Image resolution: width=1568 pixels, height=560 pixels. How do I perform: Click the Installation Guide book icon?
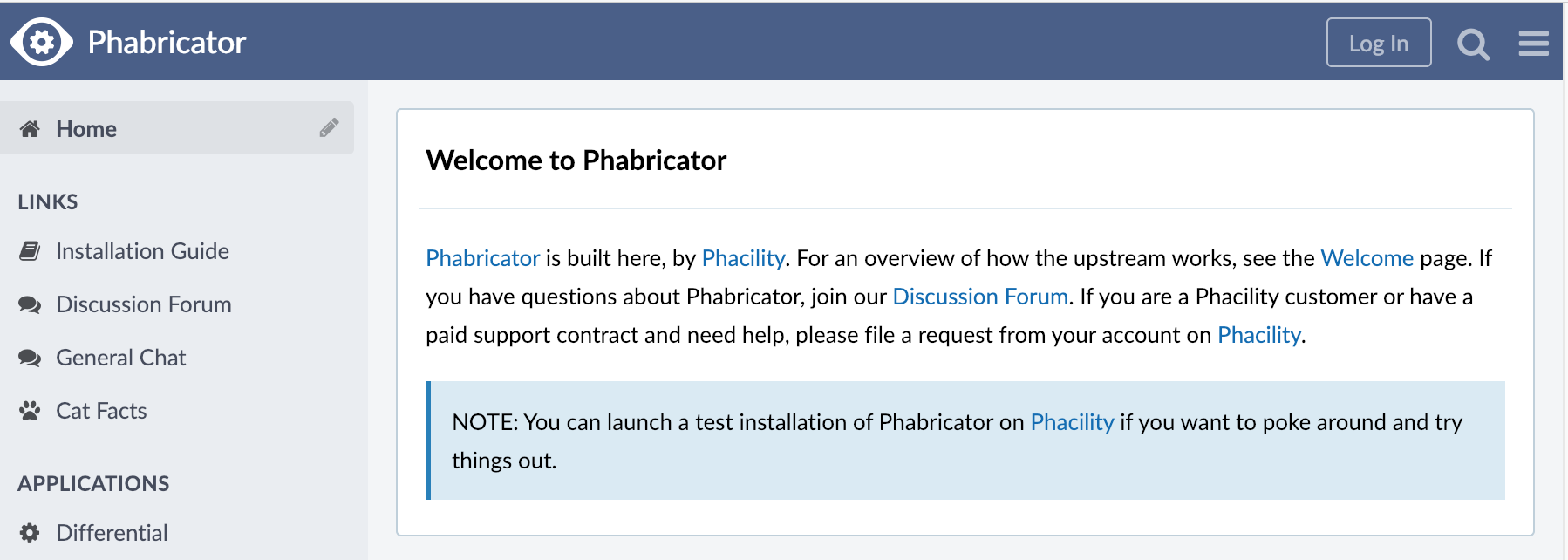pyautogui.click(x=30, y=251)
